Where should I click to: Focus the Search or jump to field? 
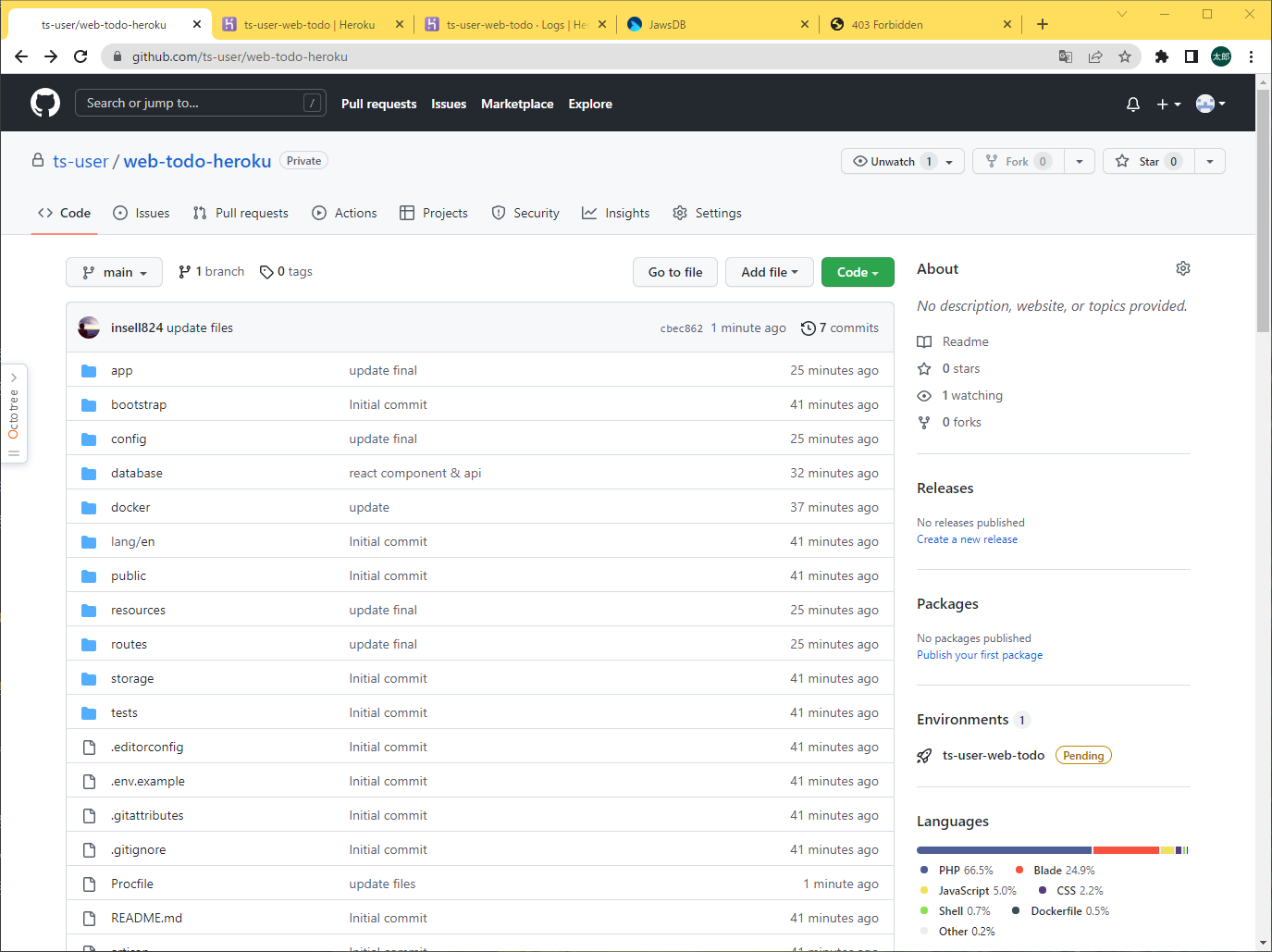click(x=199, y=103)
